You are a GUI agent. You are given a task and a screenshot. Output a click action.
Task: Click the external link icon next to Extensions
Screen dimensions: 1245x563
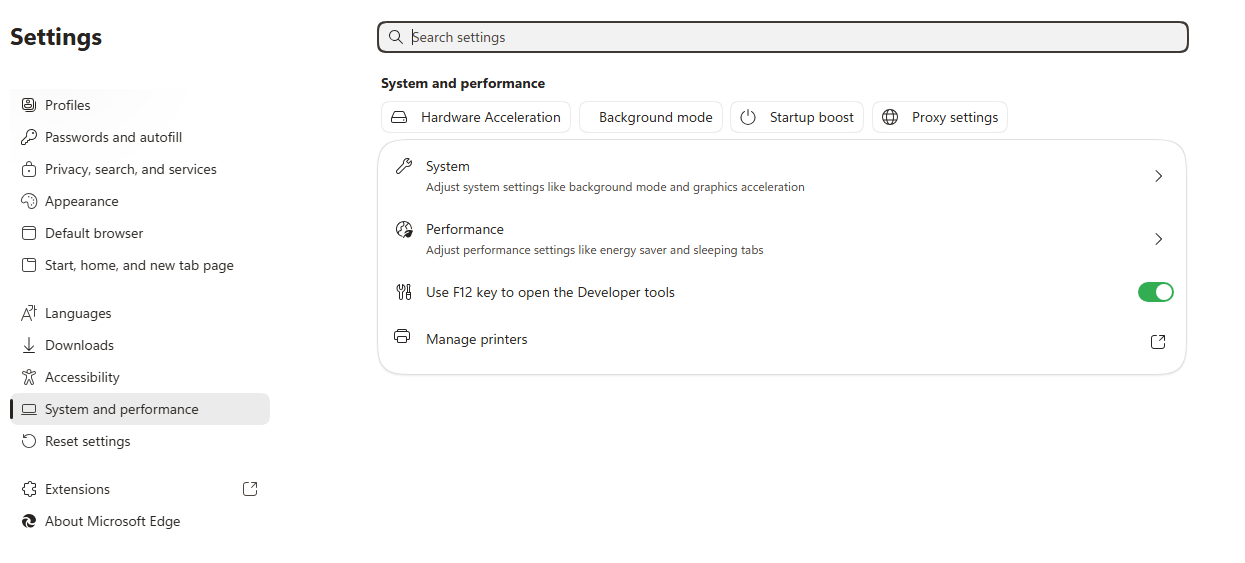click(x=250, y=489)
